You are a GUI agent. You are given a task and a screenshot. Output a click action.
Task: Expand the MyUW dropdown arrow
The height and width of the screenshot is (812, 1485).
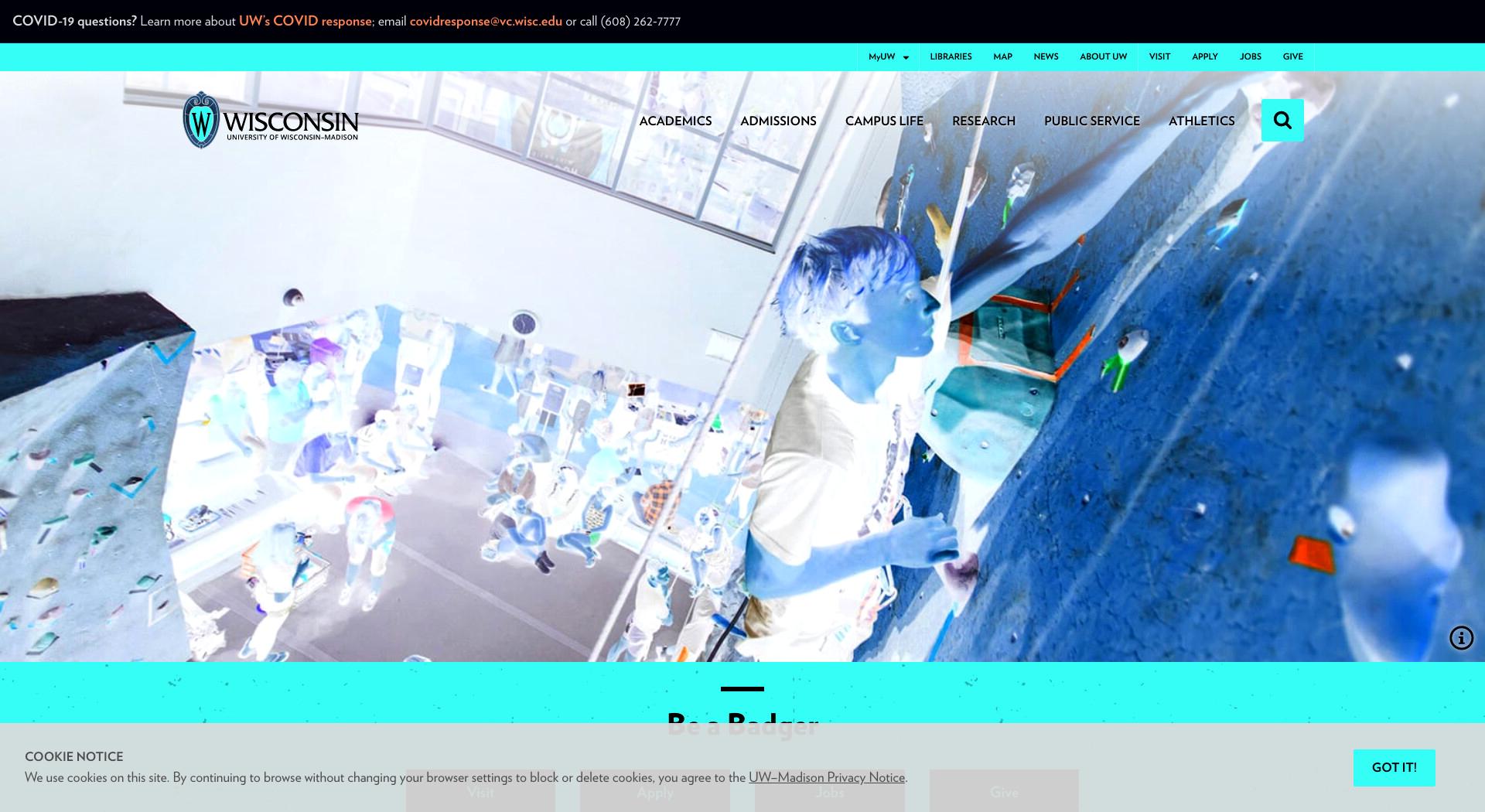[906, 57]
